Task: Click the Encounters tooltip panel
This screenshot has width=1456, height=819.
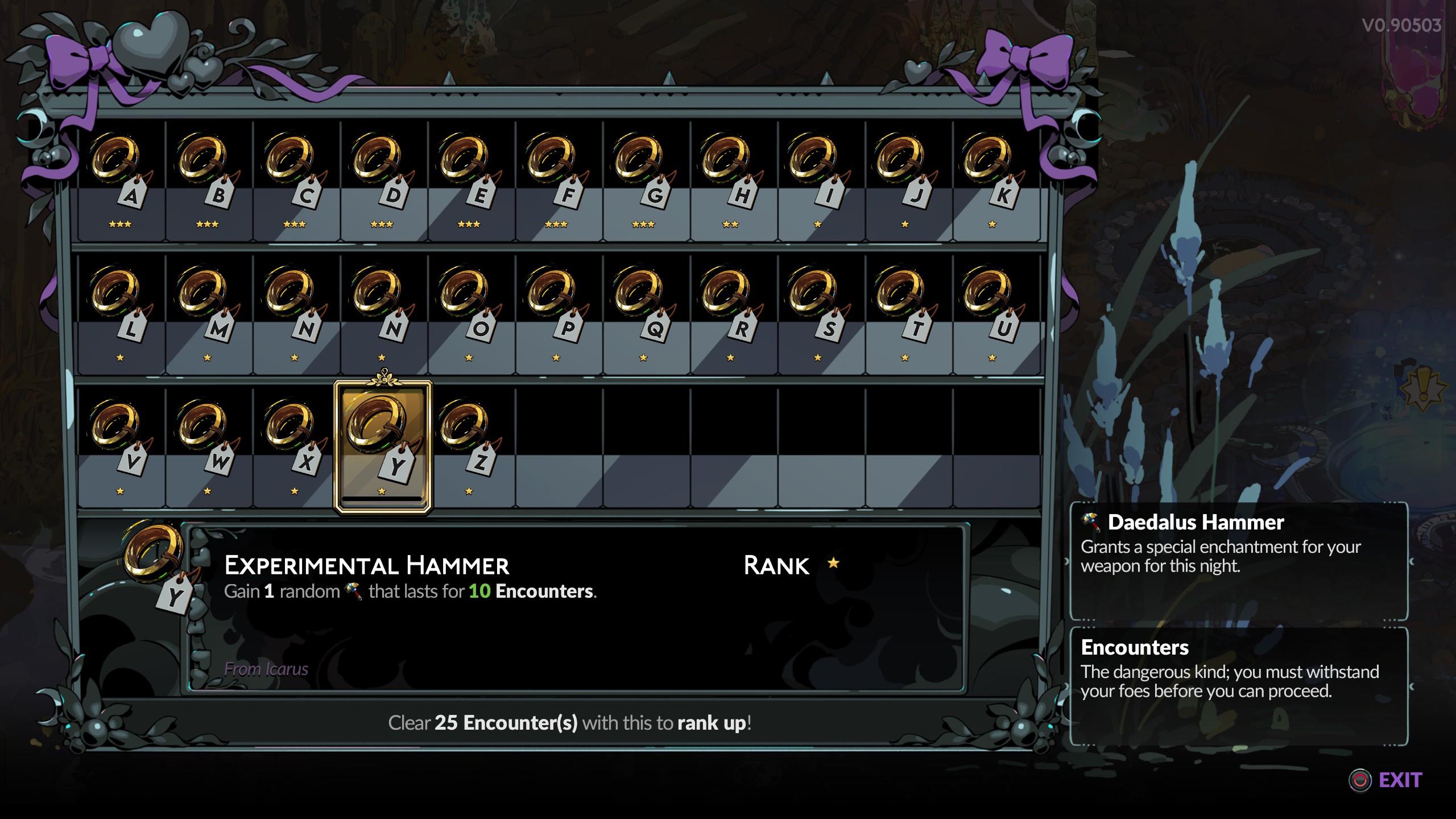Action: [1239, 686]
